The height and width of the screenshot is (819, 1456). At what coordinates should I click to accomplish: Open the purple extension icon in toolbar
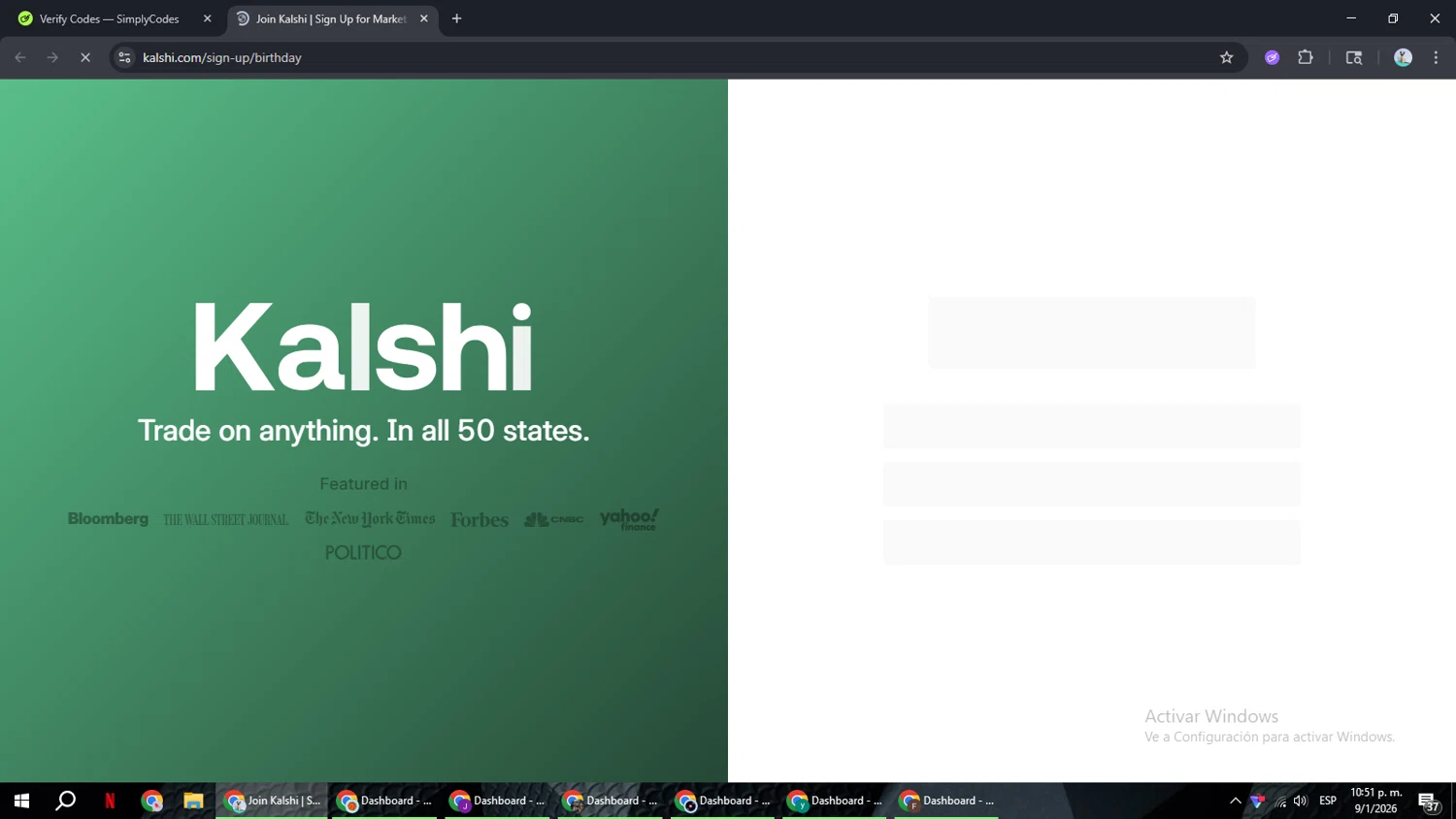point(1272,57)
